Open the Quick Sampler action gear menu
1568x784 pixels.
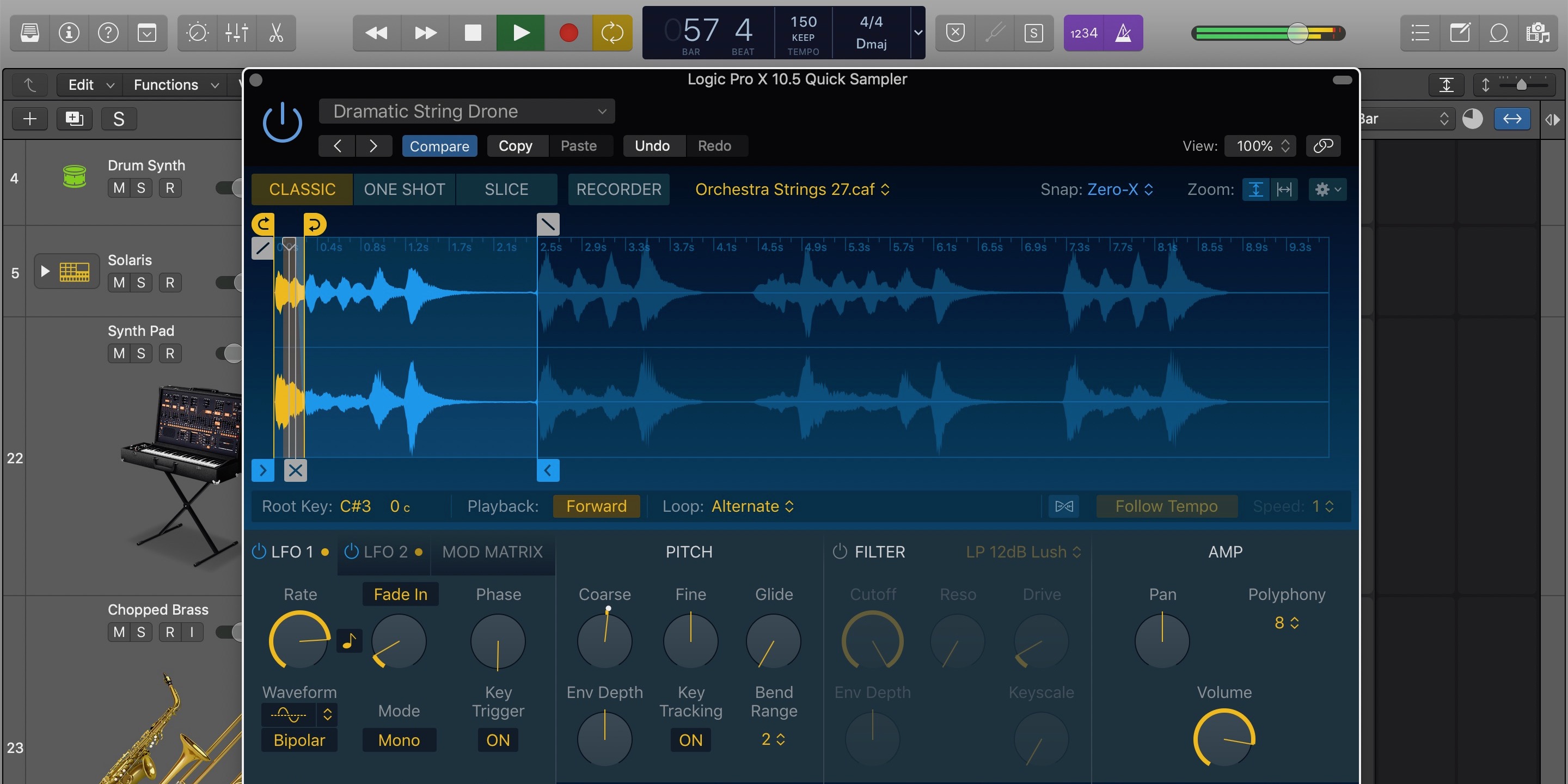pos(1327,189)
